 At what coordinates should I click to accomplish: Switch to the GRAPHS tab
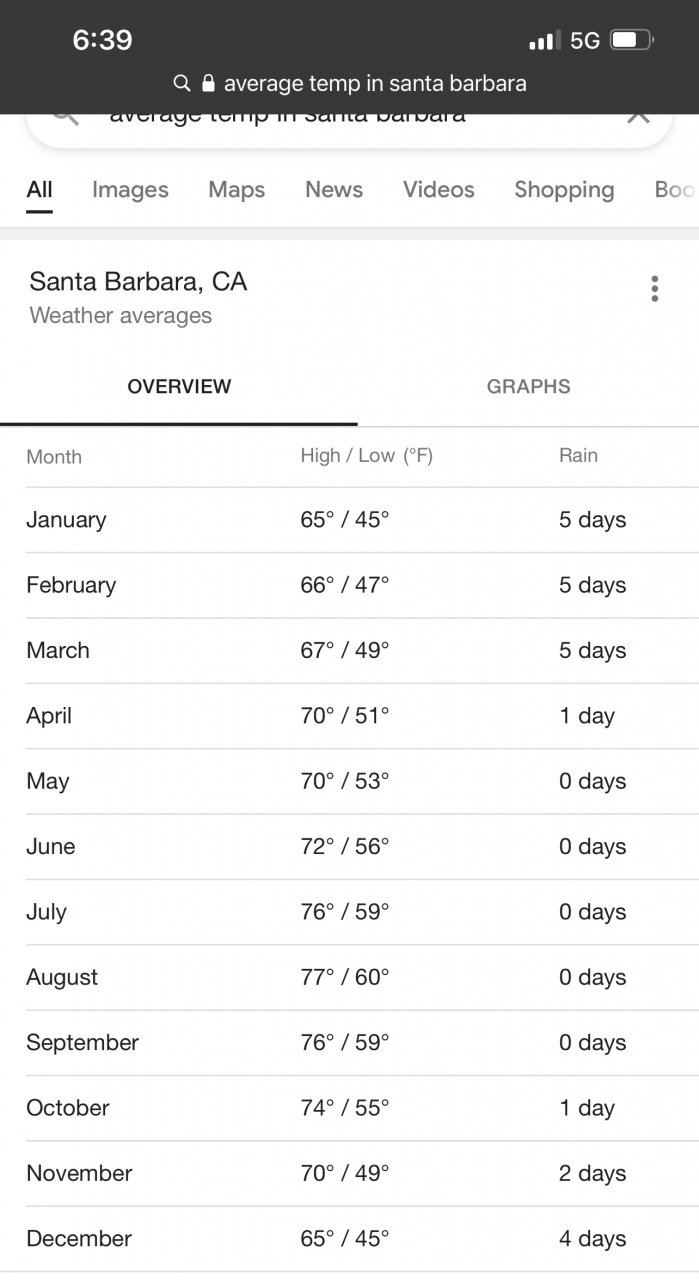[x=528, y=387]
